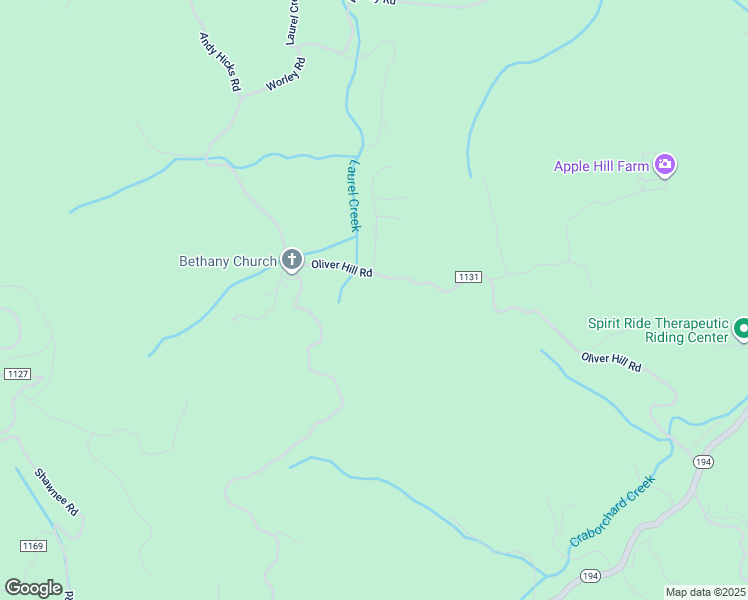
Task: Select the highway 194 shield near Craborchard Creek
Action: tap(703, 462)
